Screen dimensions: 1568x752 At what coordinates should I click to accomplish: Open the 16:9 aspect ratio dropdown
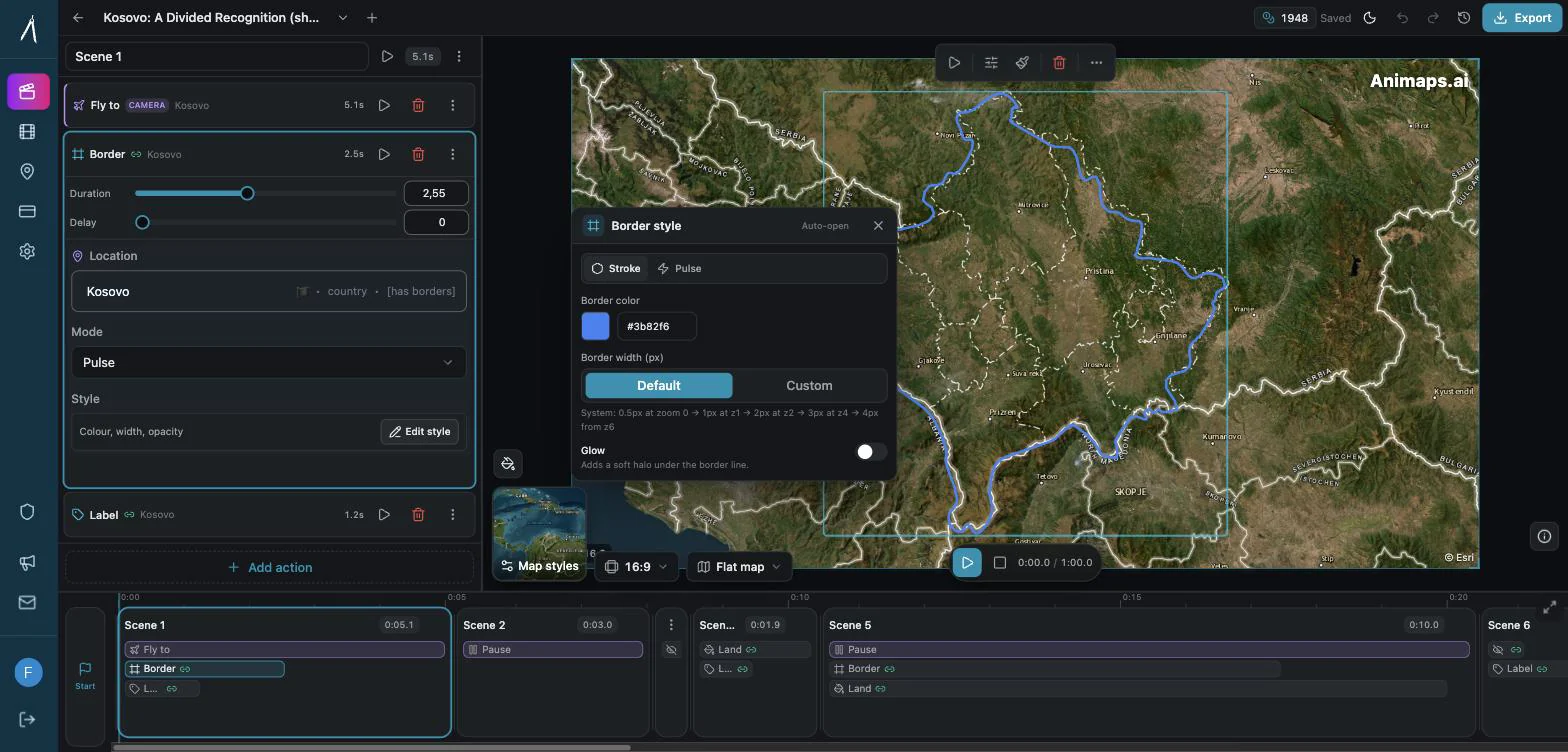(x=637, y=567)
